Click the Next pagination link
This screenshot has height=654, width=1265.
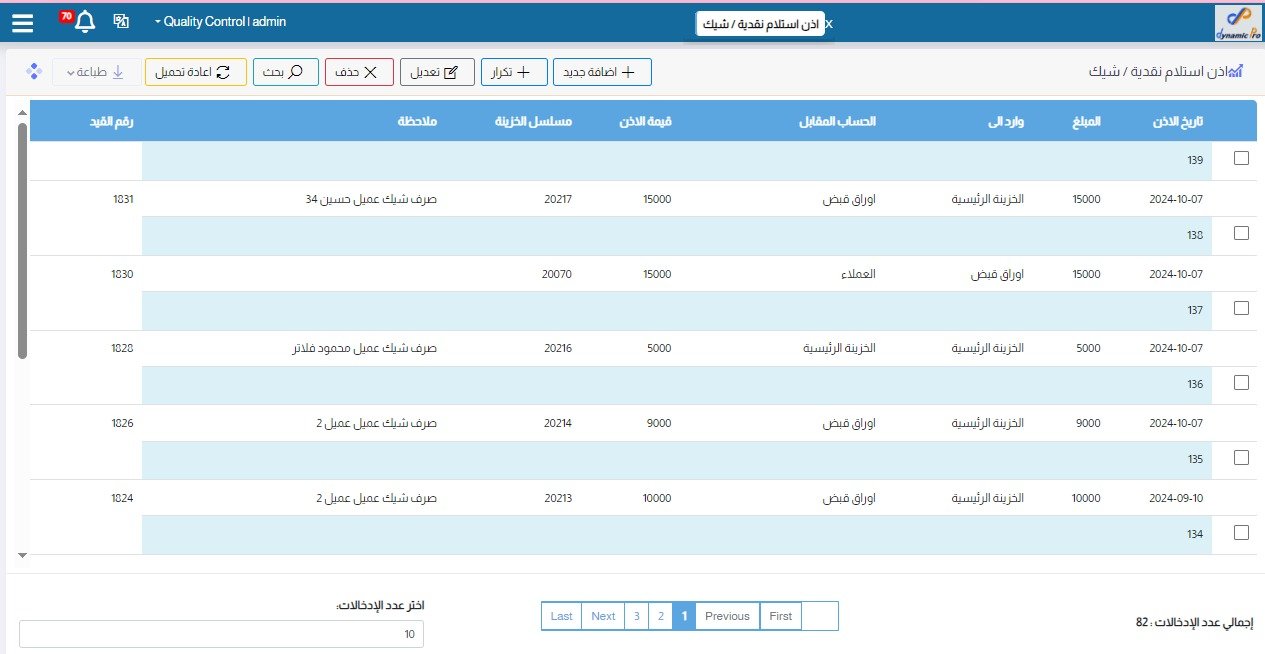[x=603, y=616]
